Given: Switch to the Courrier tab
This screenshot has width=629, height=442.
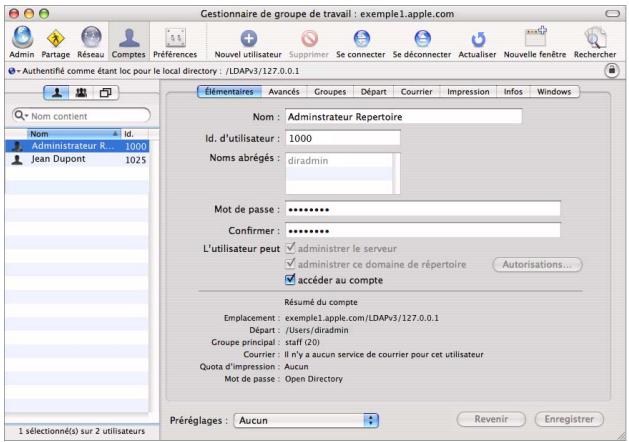Looking at the screenshot, I should (416, 91).
